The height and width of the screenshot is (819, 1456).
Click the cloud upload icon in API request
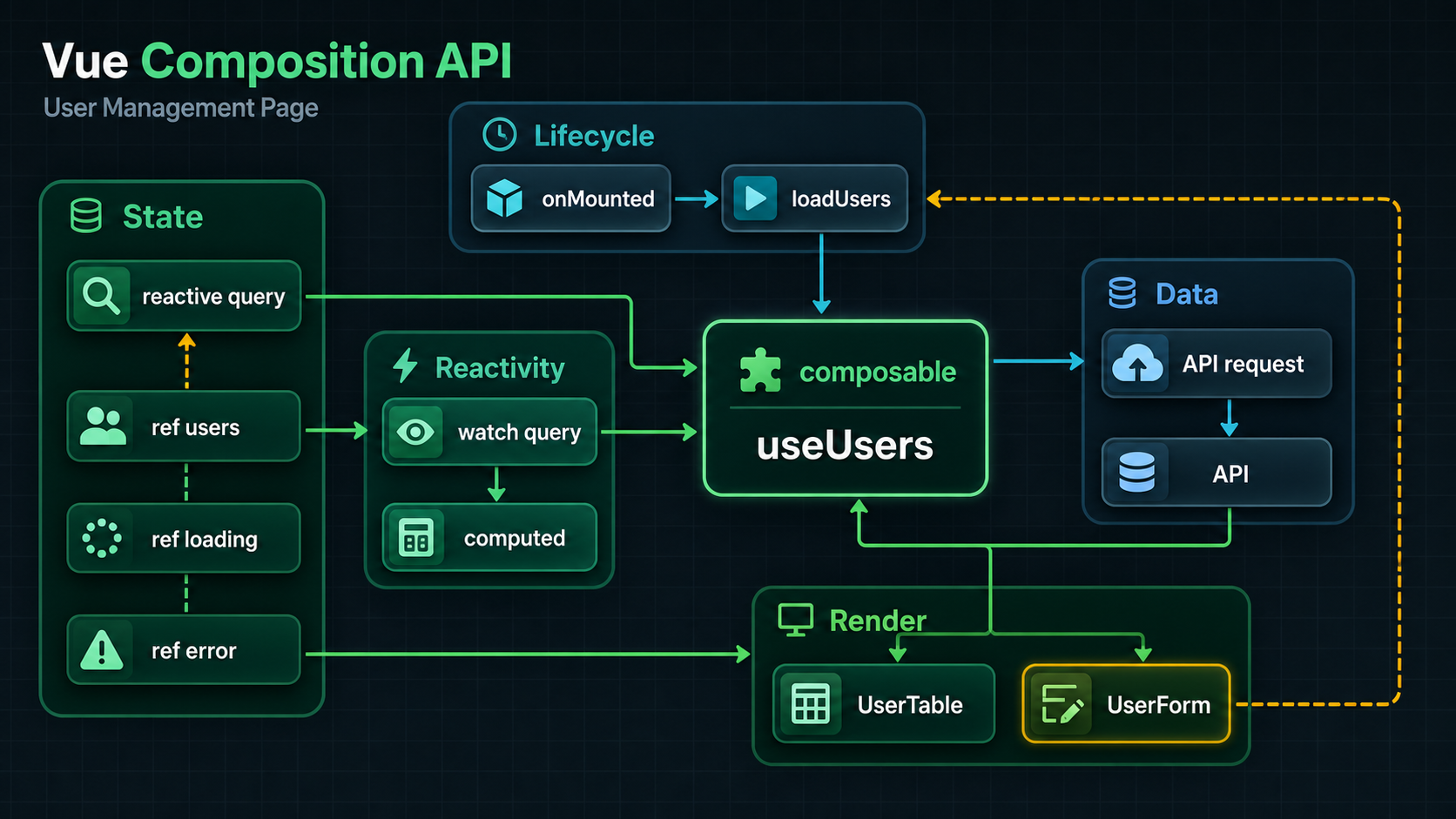click(x=1137, y=364)
